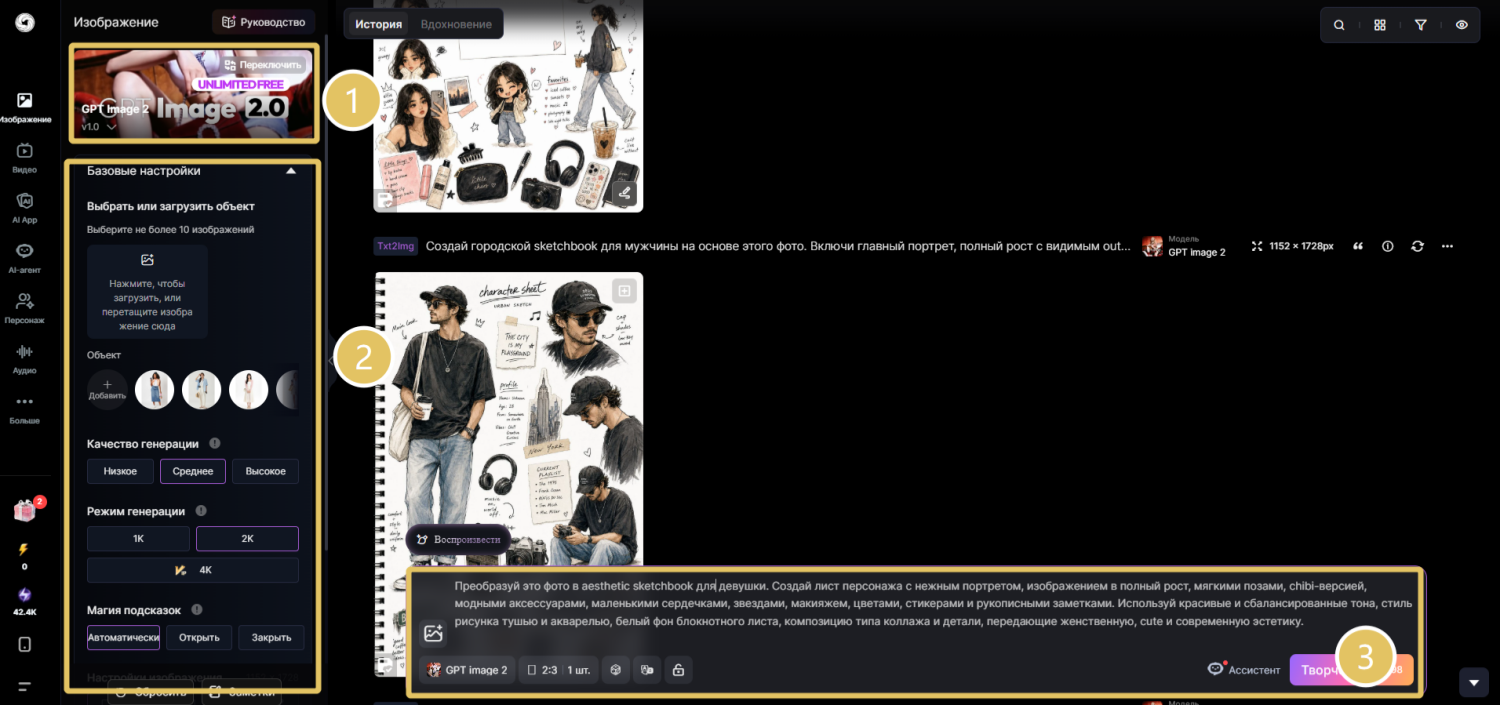Screen dimensions: 1500x705
Task: Click the info icon beside Магия подсказок
Action: tap(196, 609)
